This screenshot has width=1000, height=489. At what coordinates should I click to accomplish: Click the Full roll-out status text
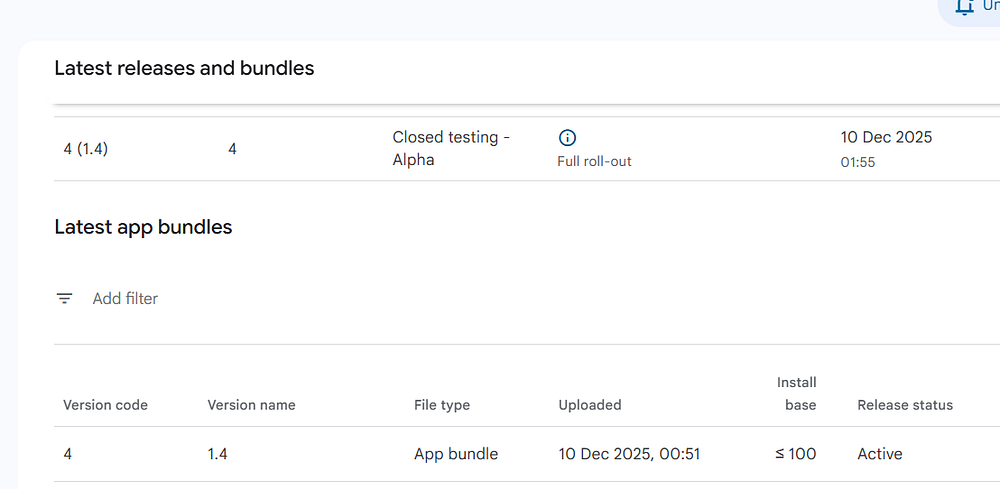[594, 161]
